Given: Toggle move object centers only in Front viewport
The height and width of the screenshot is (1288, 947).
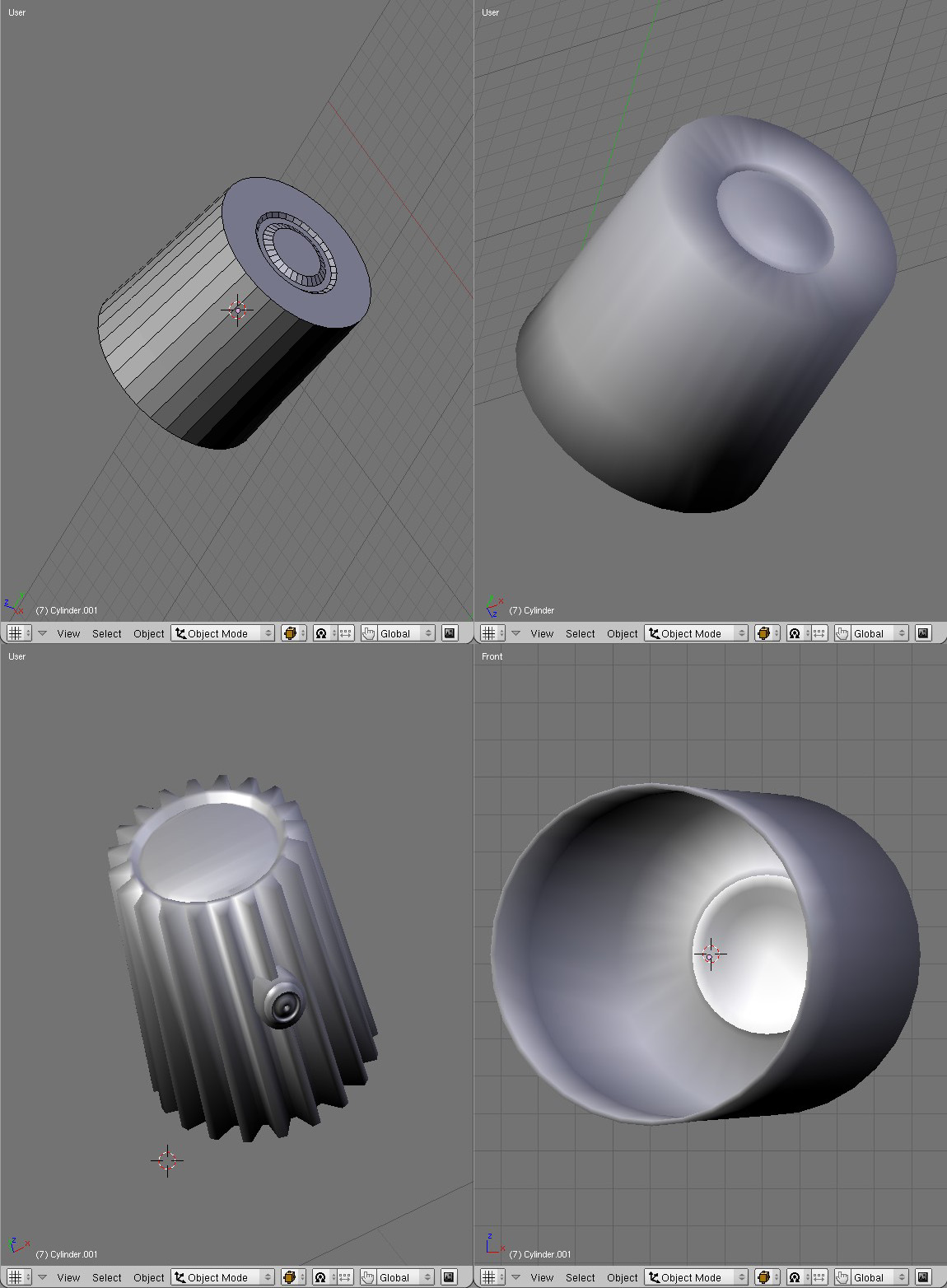Looking at the screenshot, I should coord(819,1277).
